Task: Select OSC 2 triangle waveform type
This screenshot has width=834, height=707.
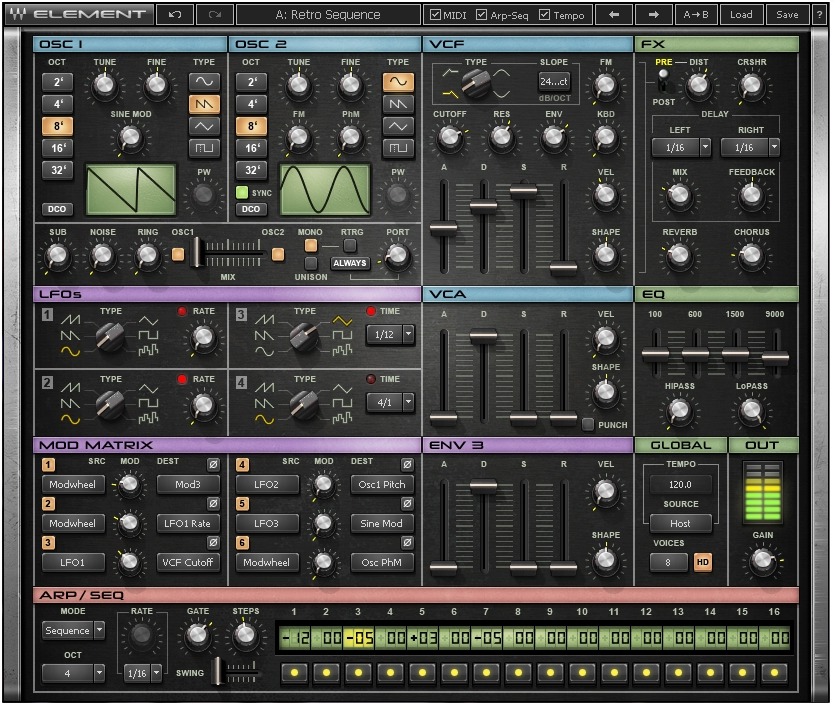Action: (398, 126)
